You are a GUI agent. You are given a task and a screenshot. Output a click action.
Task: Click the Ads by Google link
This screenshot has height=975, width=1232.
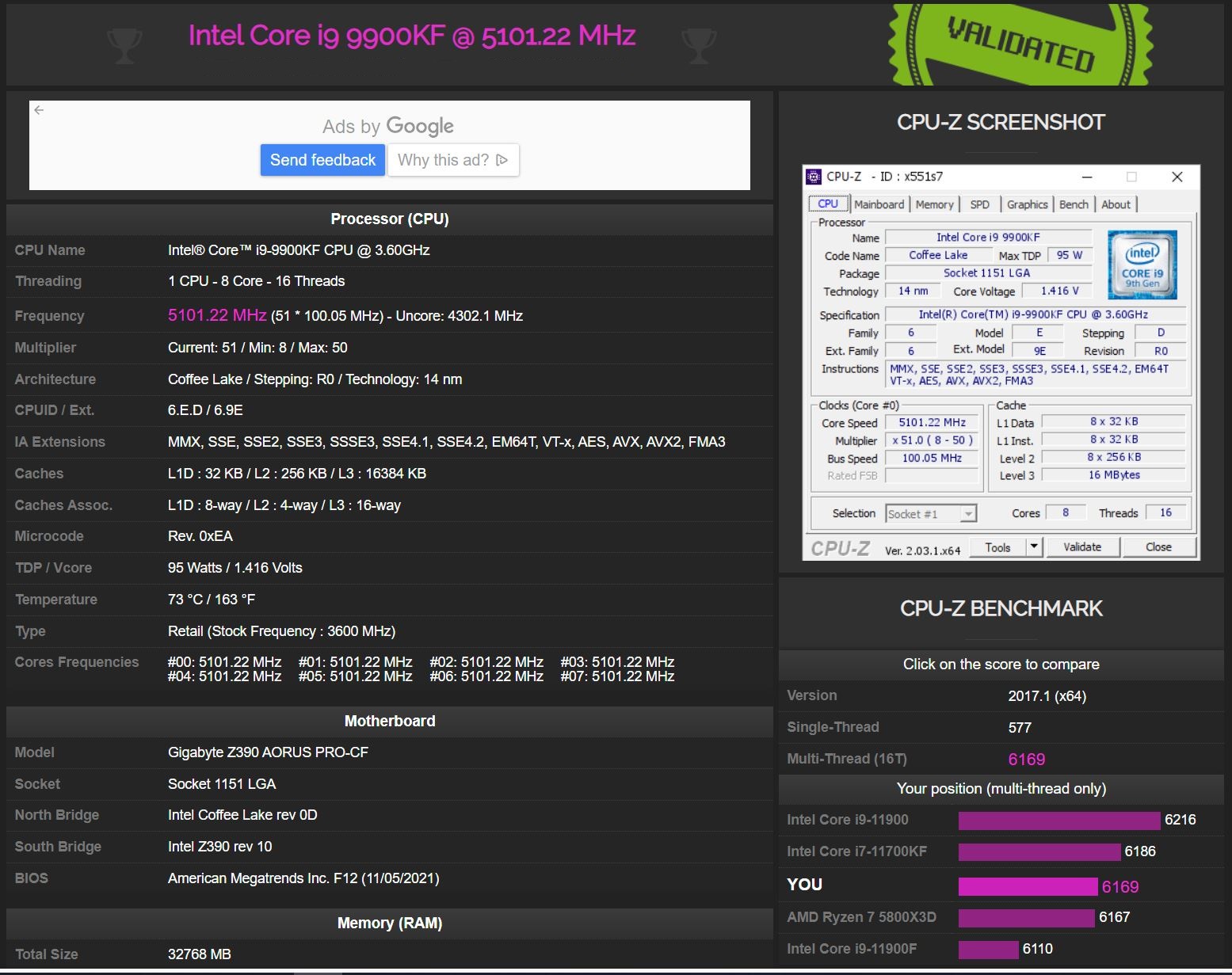[387, 125]
